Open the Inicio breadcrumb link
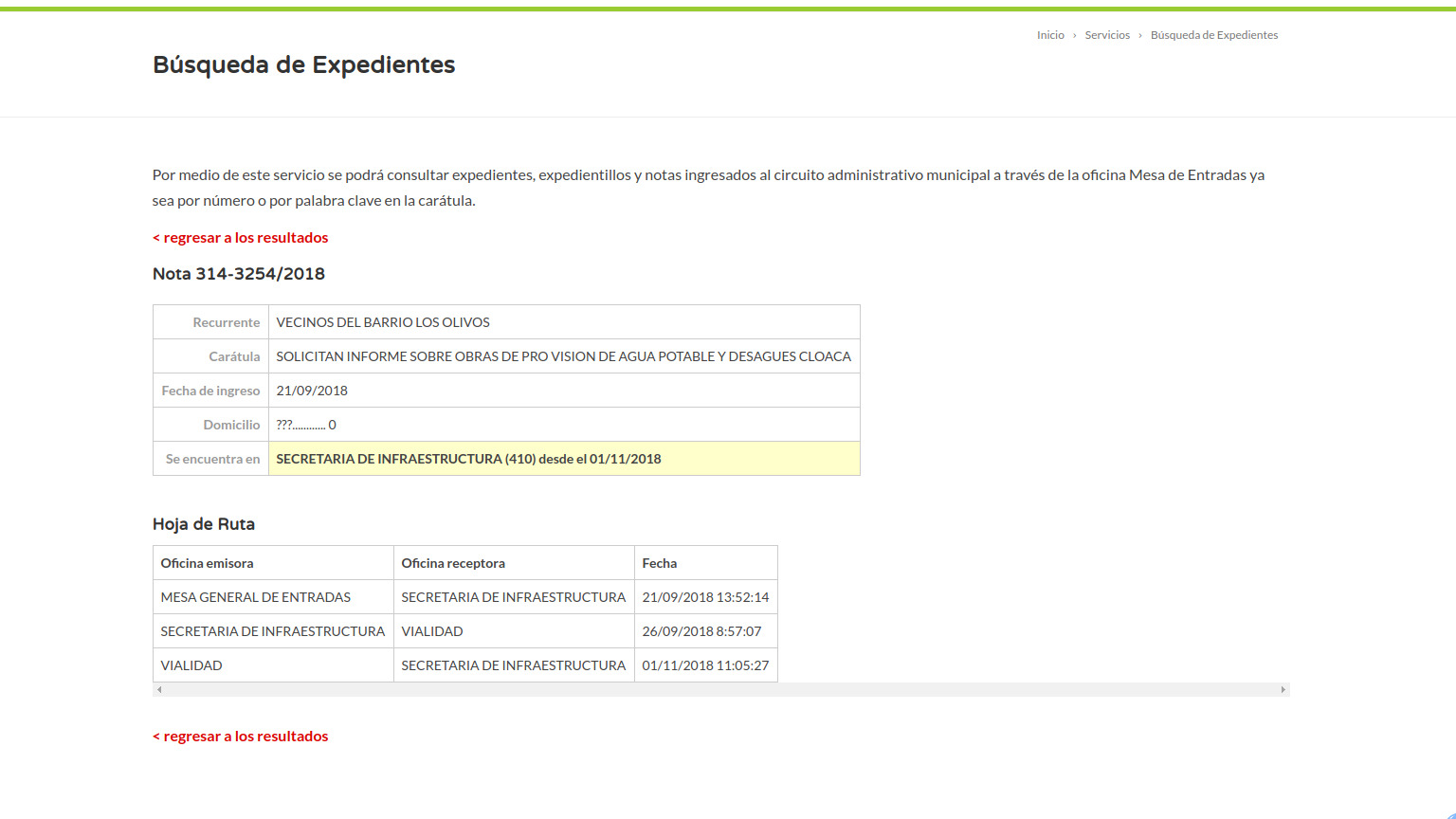 tap(1050, 35)
